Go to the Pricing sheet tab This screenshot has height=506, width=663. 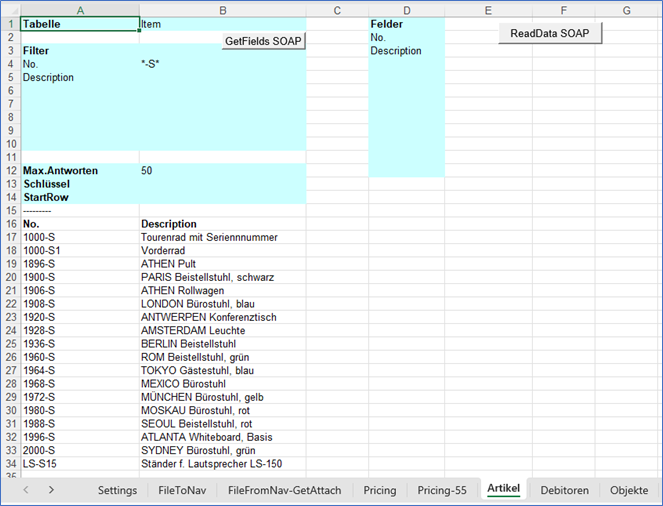pos(379,490)
